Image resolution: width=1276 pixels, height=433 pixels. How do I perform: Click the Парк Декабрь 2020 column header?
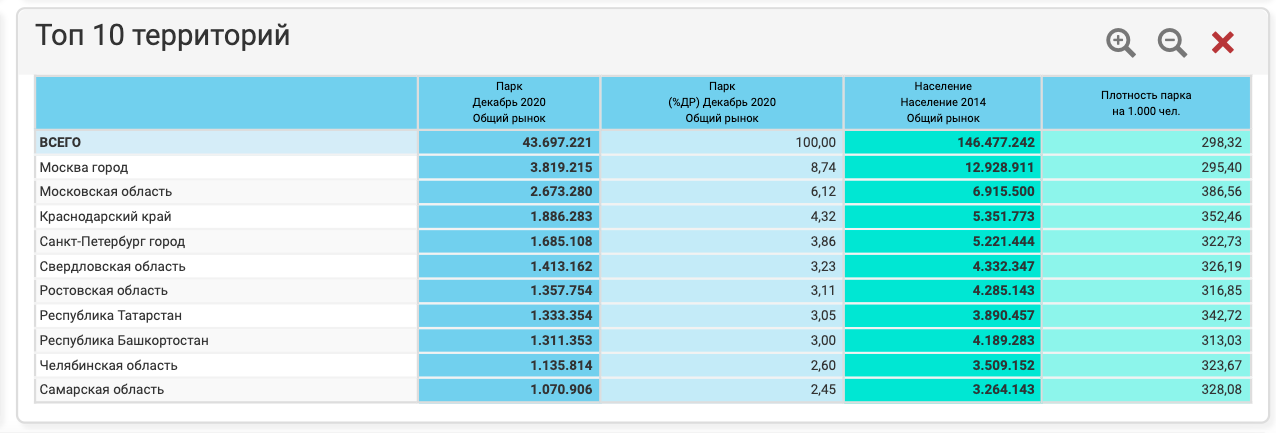(x=508, y=103)
